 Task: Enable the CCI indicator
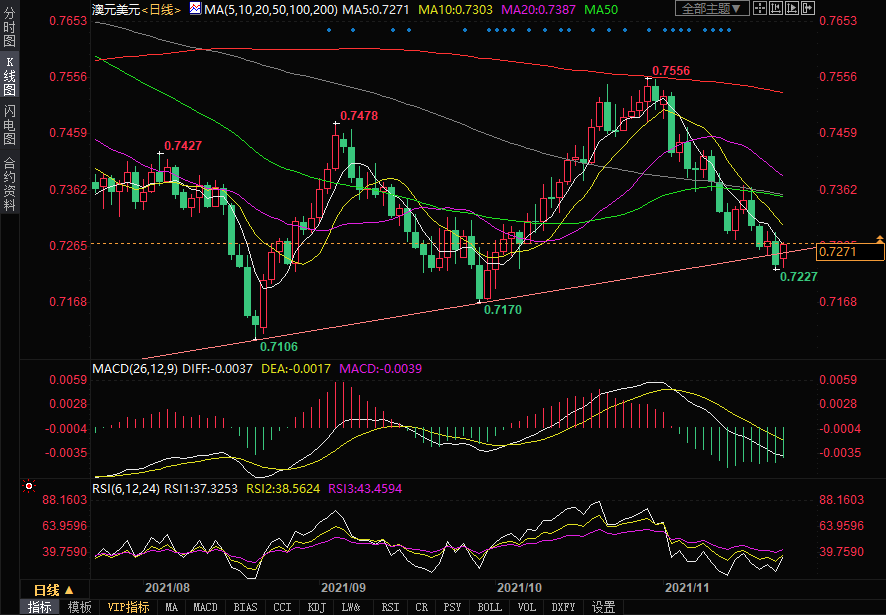[282, 607]
